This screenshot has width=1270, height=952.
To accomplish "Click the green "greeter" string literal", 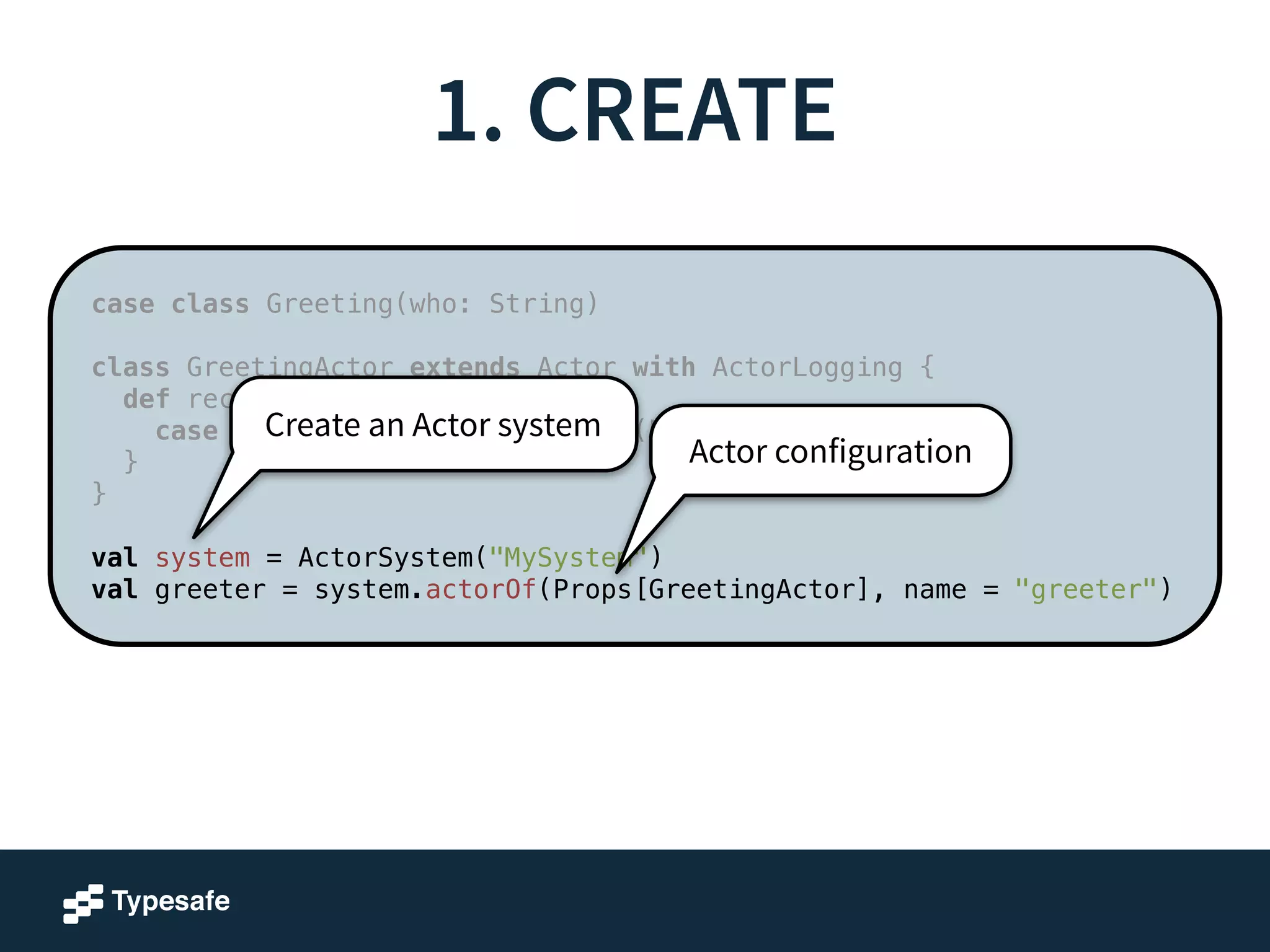I will point(1085,589).
